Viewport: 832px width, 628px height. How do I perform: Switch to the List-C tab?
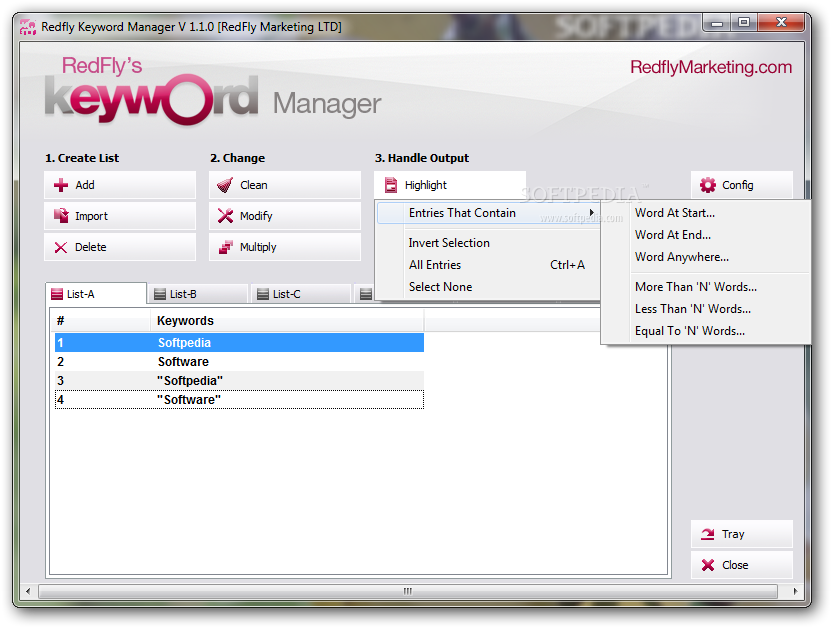click(x=301, y=294)
